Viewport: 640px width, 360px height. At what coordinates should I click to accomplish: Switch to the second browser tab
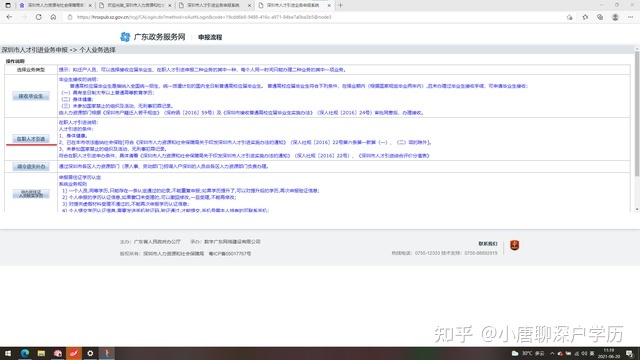pos(135,5)
